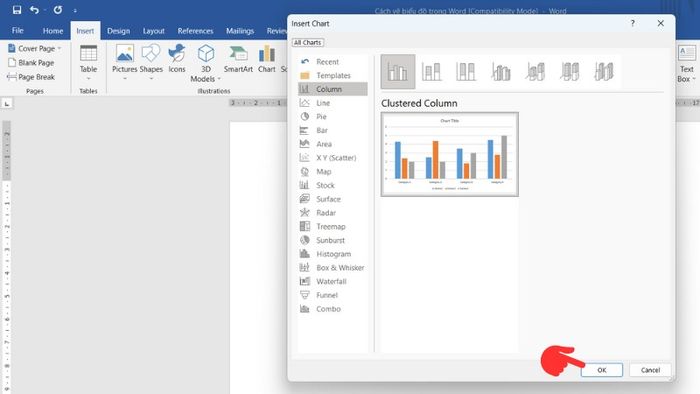The image size is (700, 394).
Task: Select Treemap chart category
Action: tap(333, 227)
